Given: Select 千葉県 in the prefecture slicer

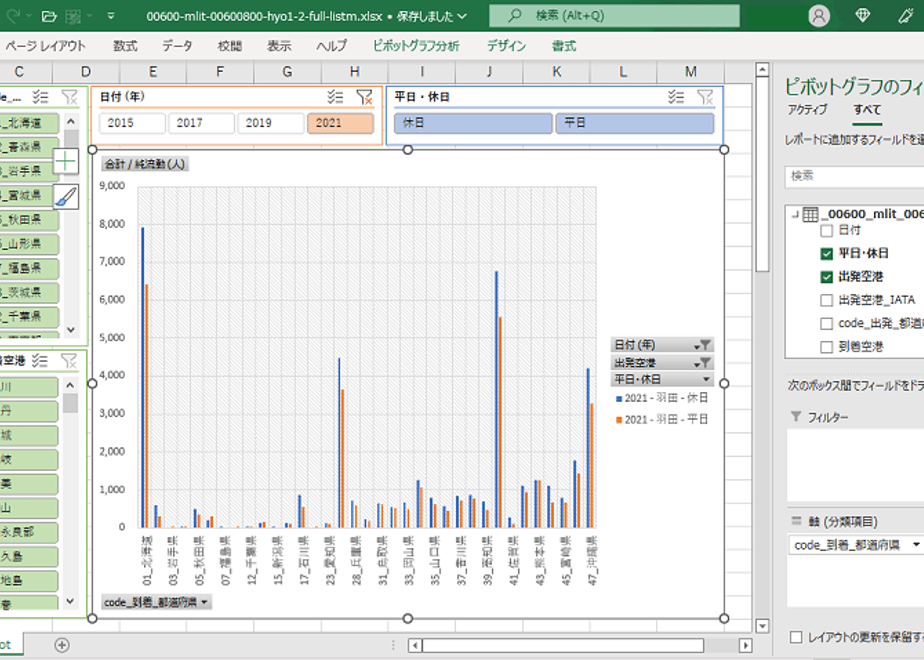Looking at the screenshot, I should pyautogui.click(x=29, y=316).
